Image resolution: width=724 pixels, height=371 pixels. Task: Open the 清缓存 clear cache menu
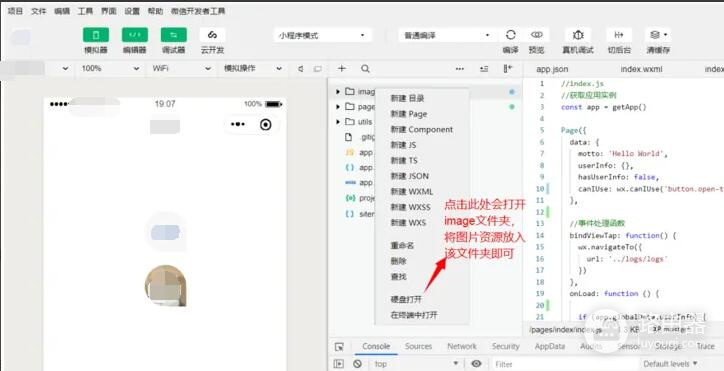[x=658, y=35]
